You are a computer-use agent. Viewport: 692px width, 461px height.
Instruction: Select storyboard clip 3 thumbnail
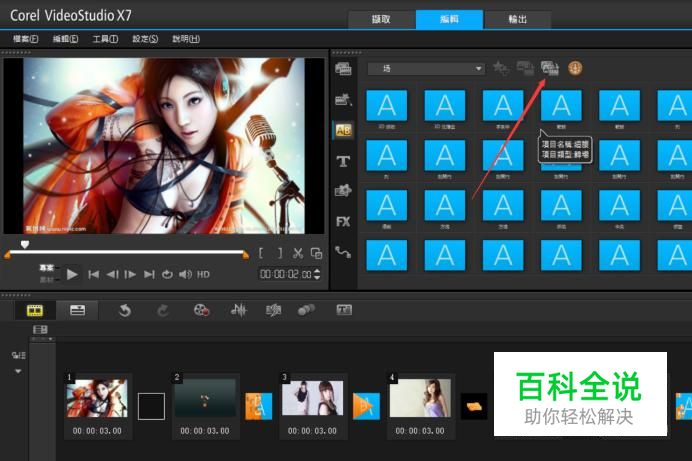point(312,398)
